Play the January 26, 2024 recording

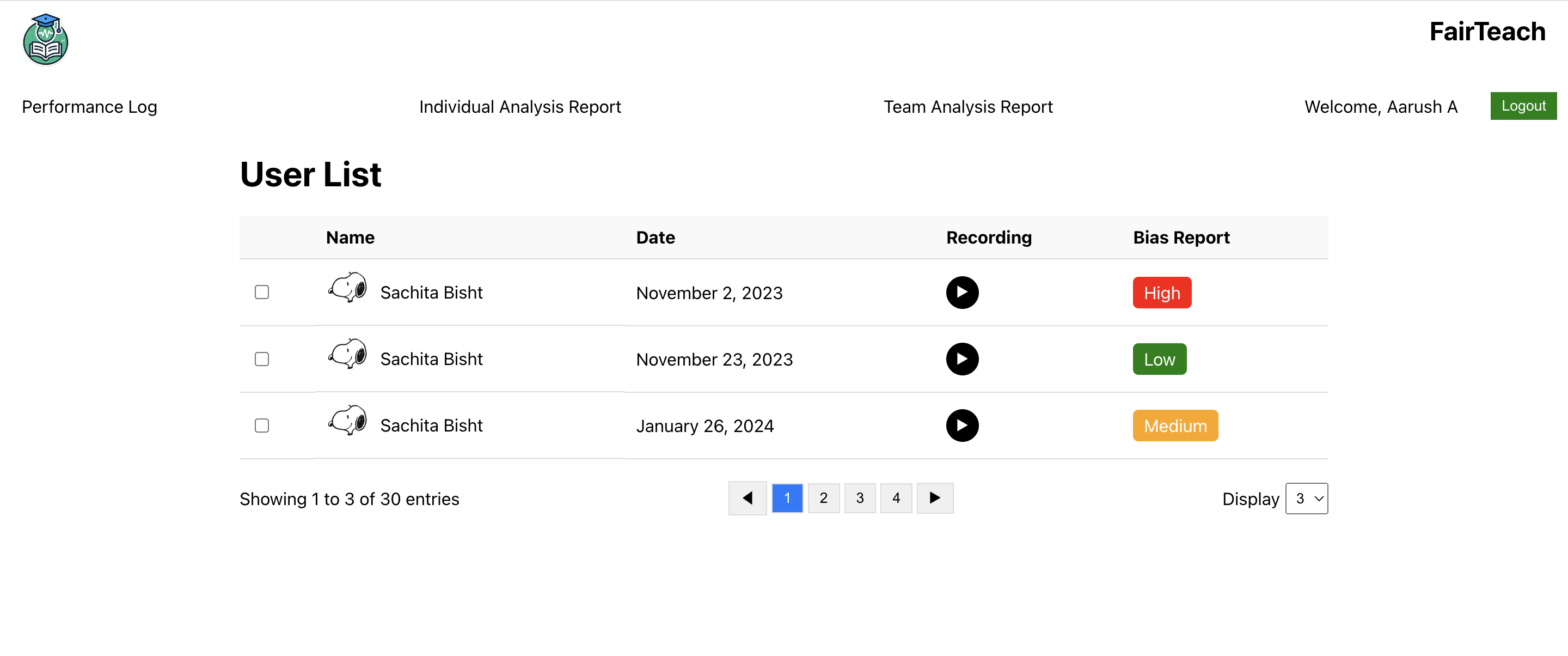[961, 426]
